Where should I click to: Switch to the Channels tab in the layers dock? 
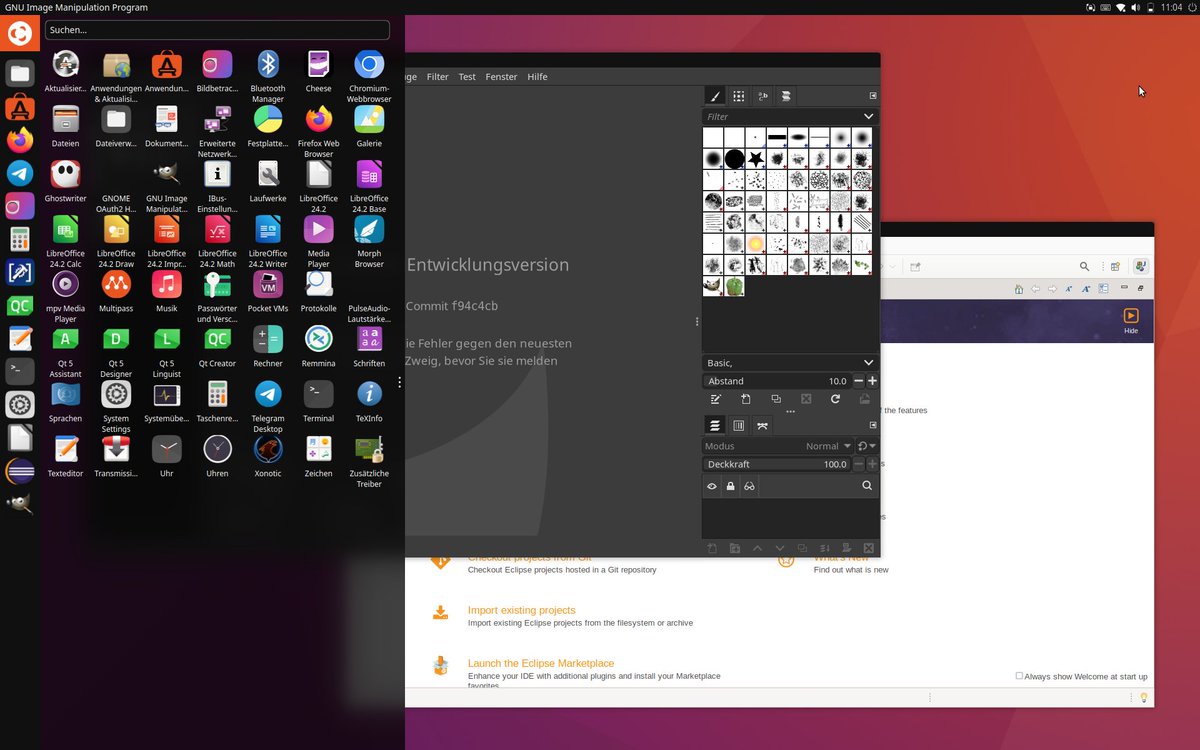[x=738, y=425]
